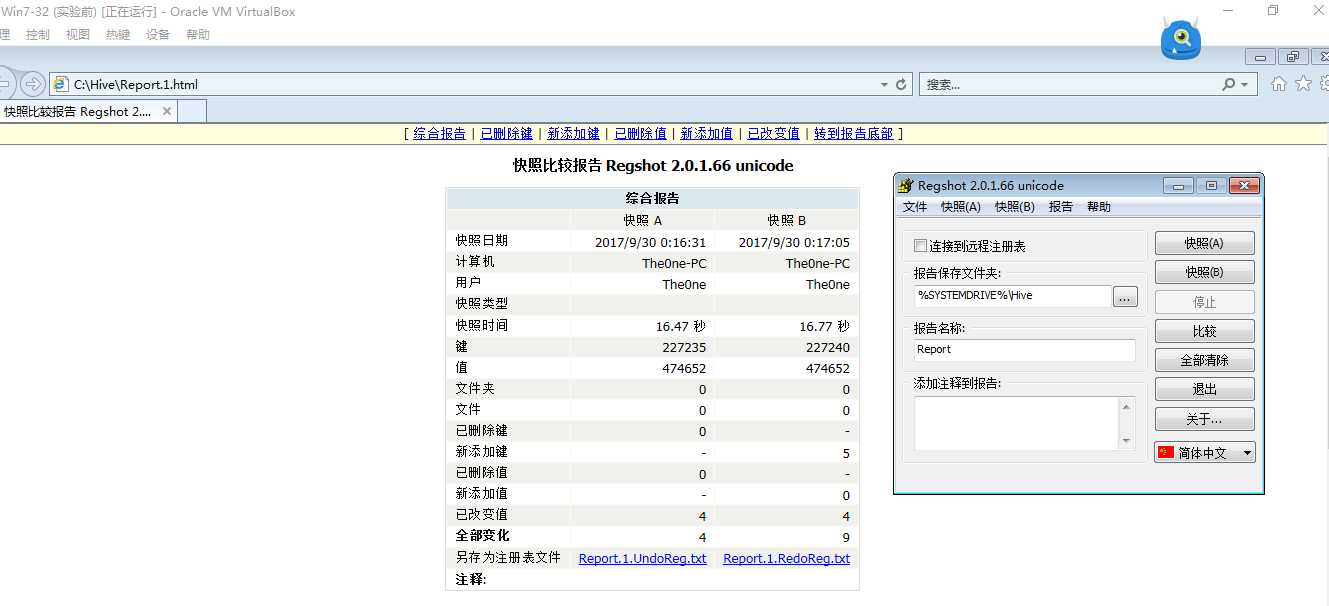
Task: Click the 快照(B) button in Regshot
Action: coord(1204,272)
